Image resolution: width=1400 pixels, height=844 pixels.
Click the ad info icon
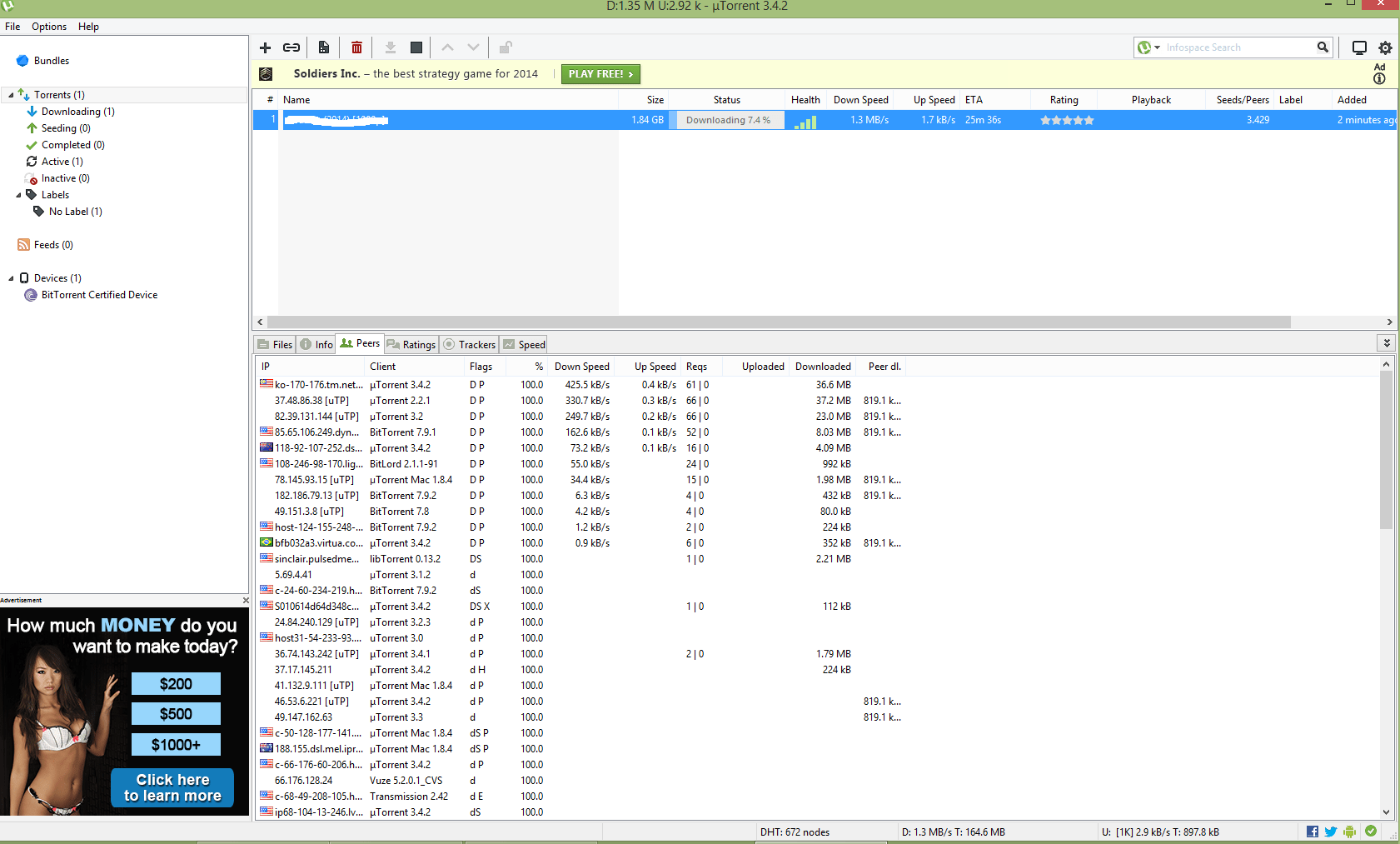pos(1379,78)
